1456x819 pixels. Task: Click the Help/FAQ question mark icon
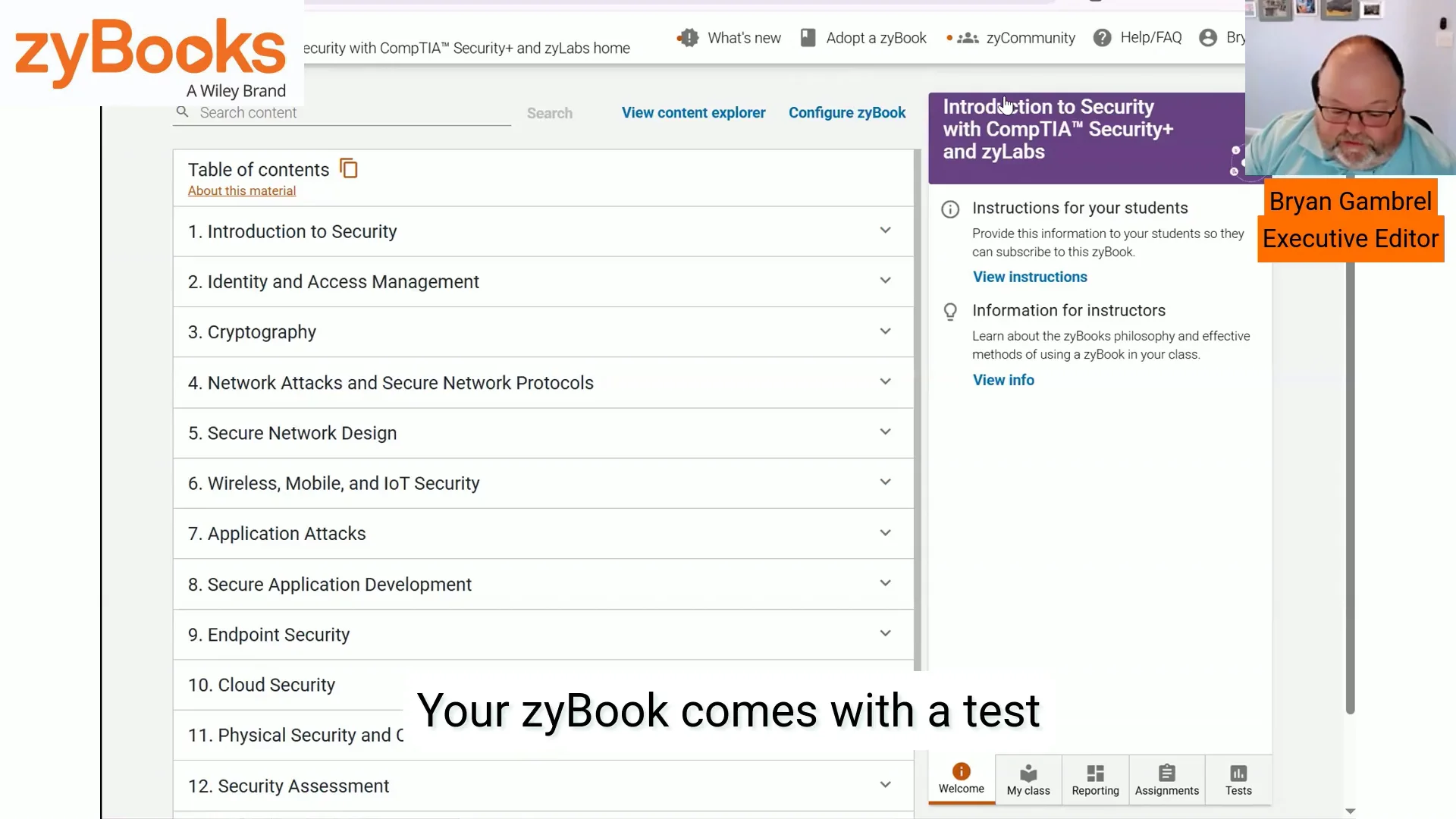pyautogui.click(x=1102, y=37)
